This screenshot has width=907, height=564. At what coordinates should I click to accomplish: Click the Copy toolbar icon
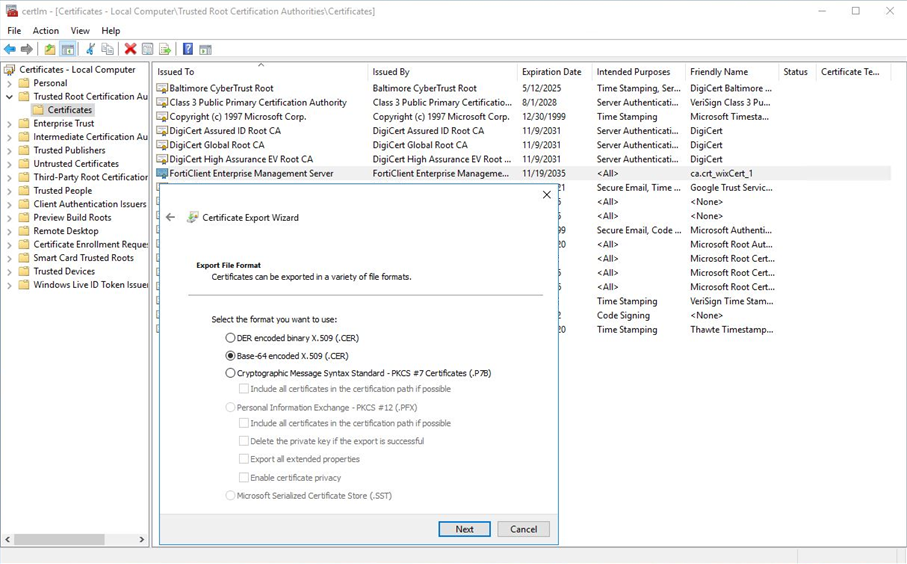tap(107, 50)
